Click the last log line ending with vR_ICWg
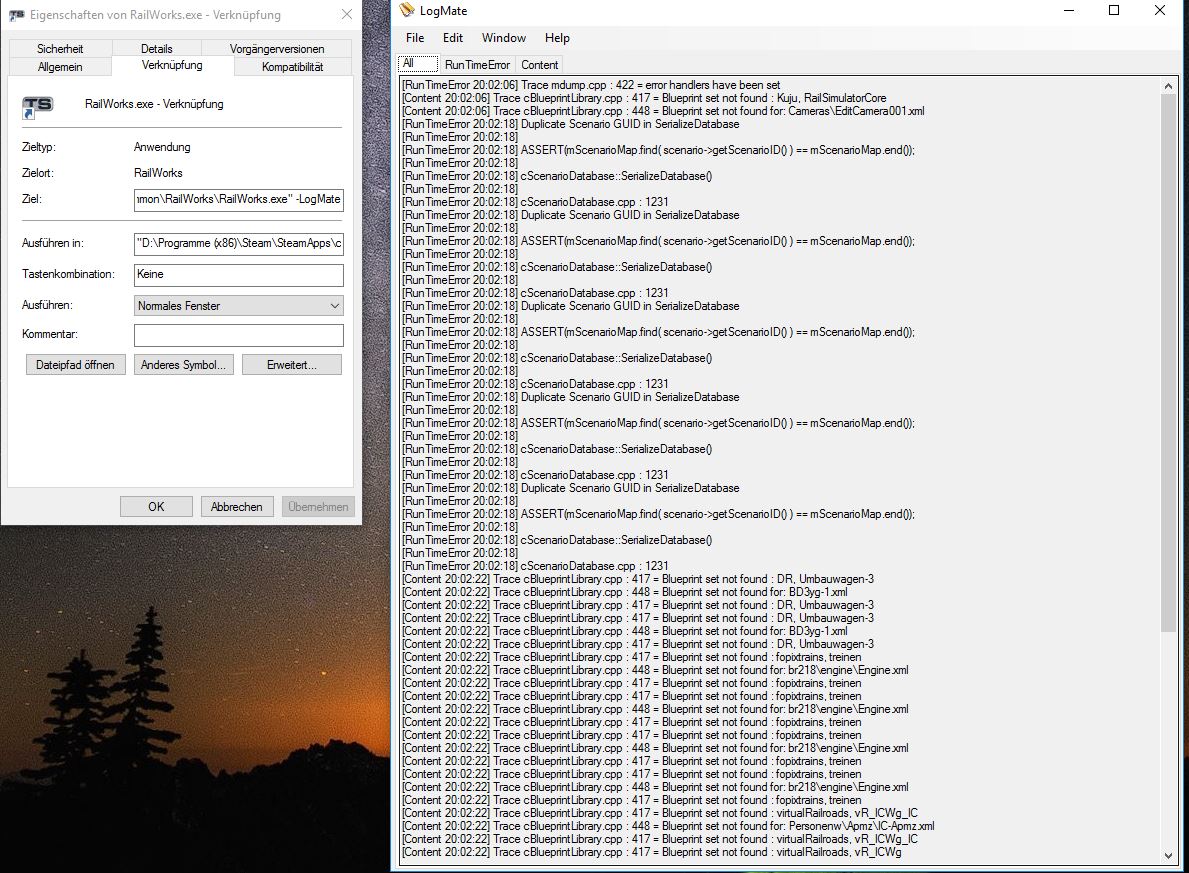 point(651,852)
